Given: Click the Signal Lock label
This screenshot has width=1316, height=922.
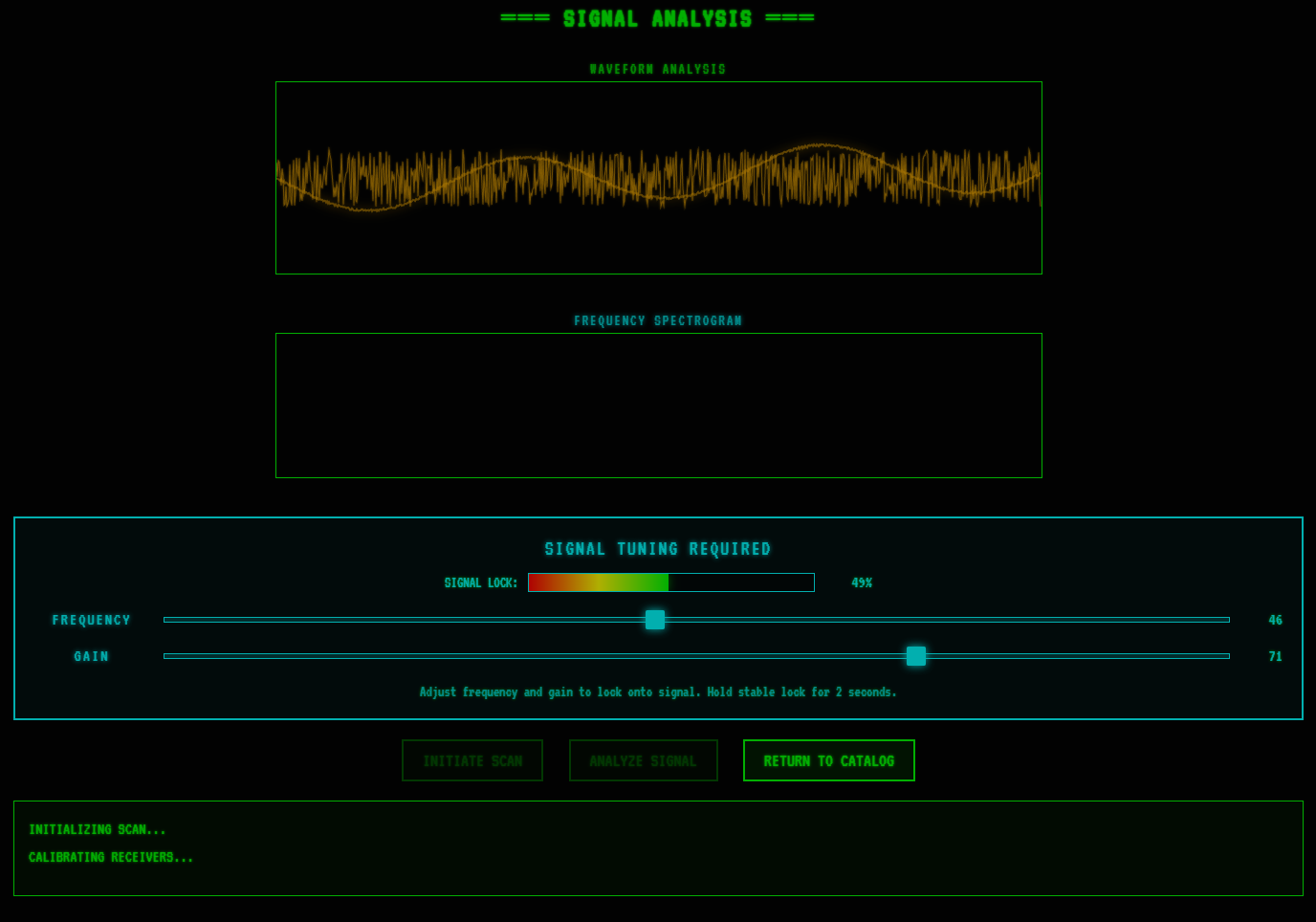Looking at the screenshot, I should [481, 582].
